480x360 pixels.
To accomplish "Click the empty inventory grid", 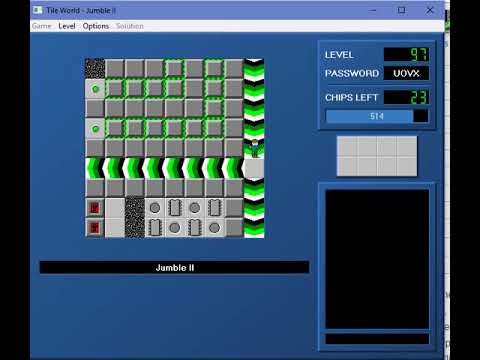I will coord(377,156).
